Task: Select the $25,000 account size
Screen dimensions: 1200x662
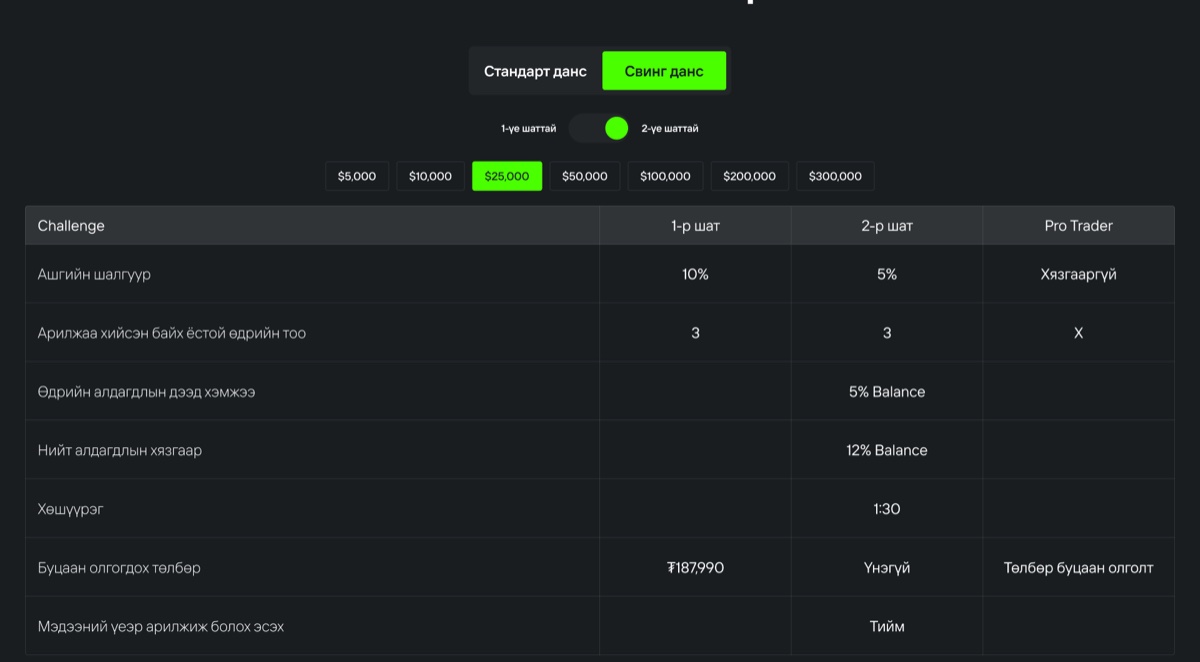Action: point(507,176)
